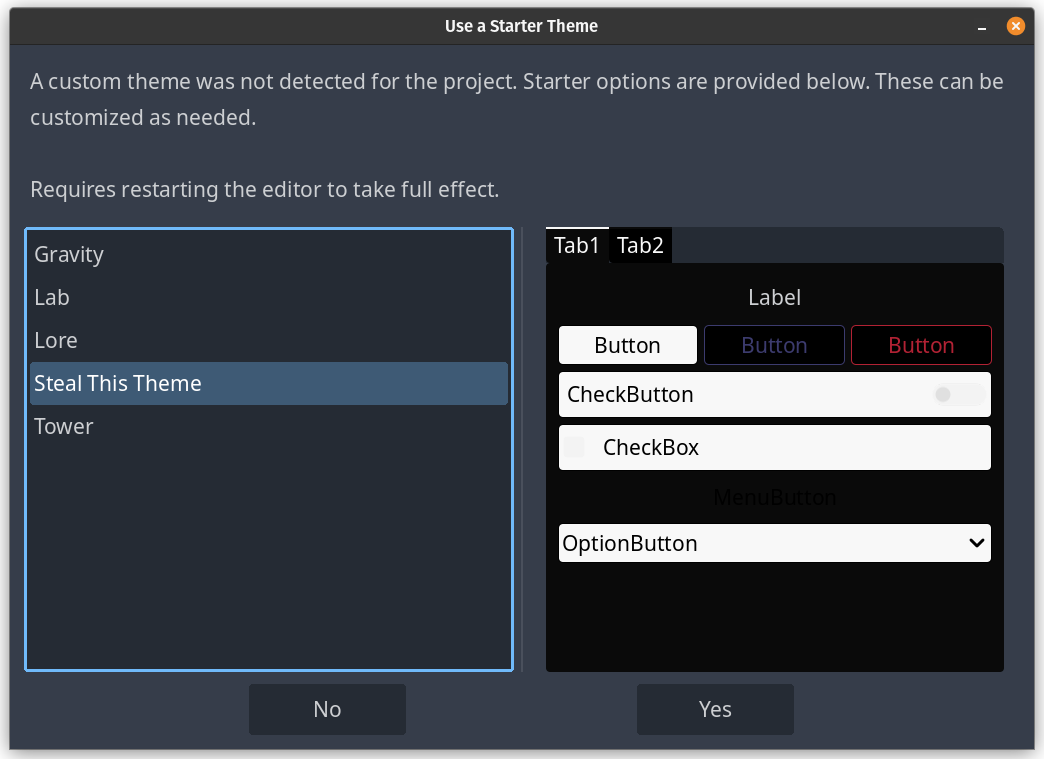Tick the CheckBox square
The image size is (1044, 759).
pyautogui.click(x=574, y=448)
